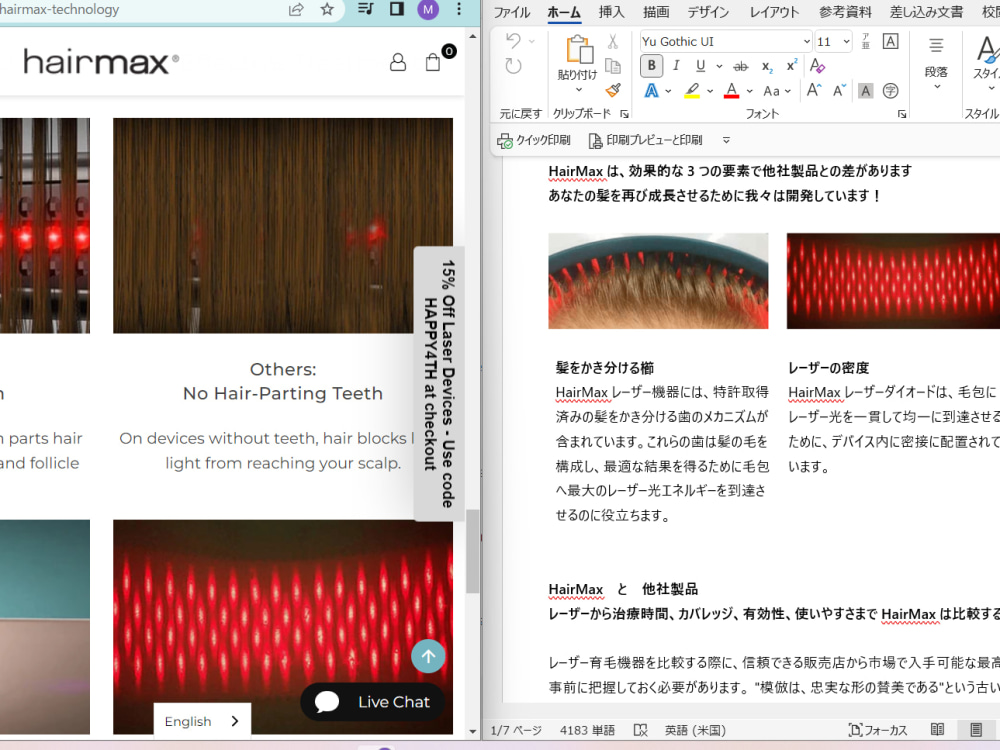Expand the Paste (貼り付け) options arrow
Screen dimensions: 1000x750
578,90
